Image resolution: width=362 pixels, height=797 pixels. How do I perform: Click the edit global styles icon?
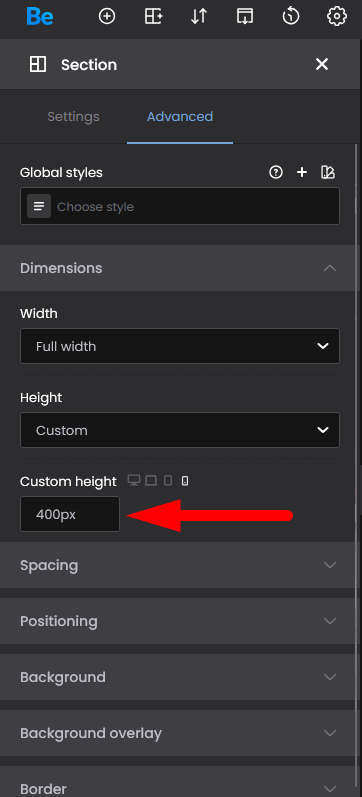(x=328, y=172)
